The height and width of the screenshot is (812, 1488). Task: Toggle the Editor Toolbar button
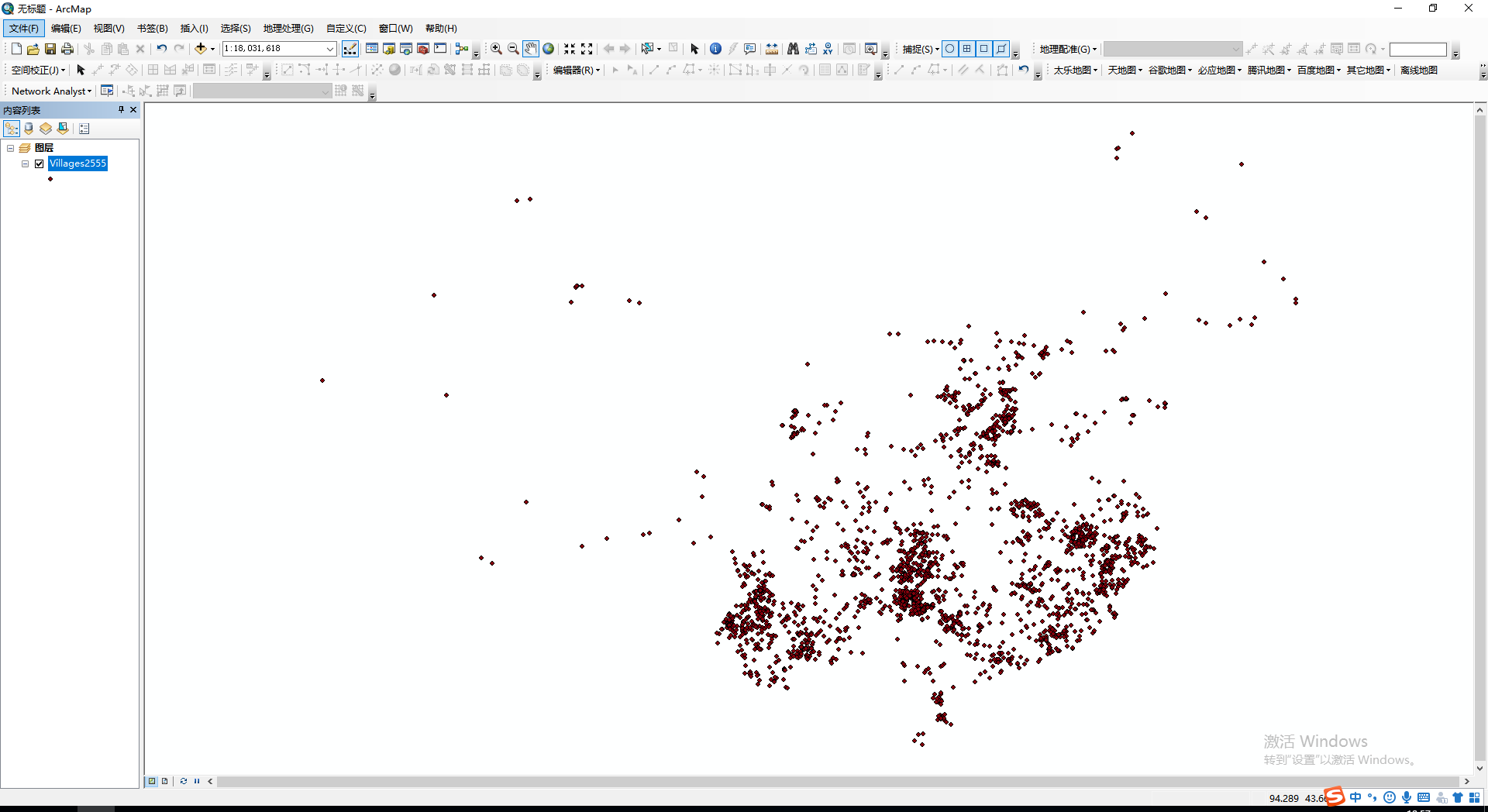click(350, 49)
